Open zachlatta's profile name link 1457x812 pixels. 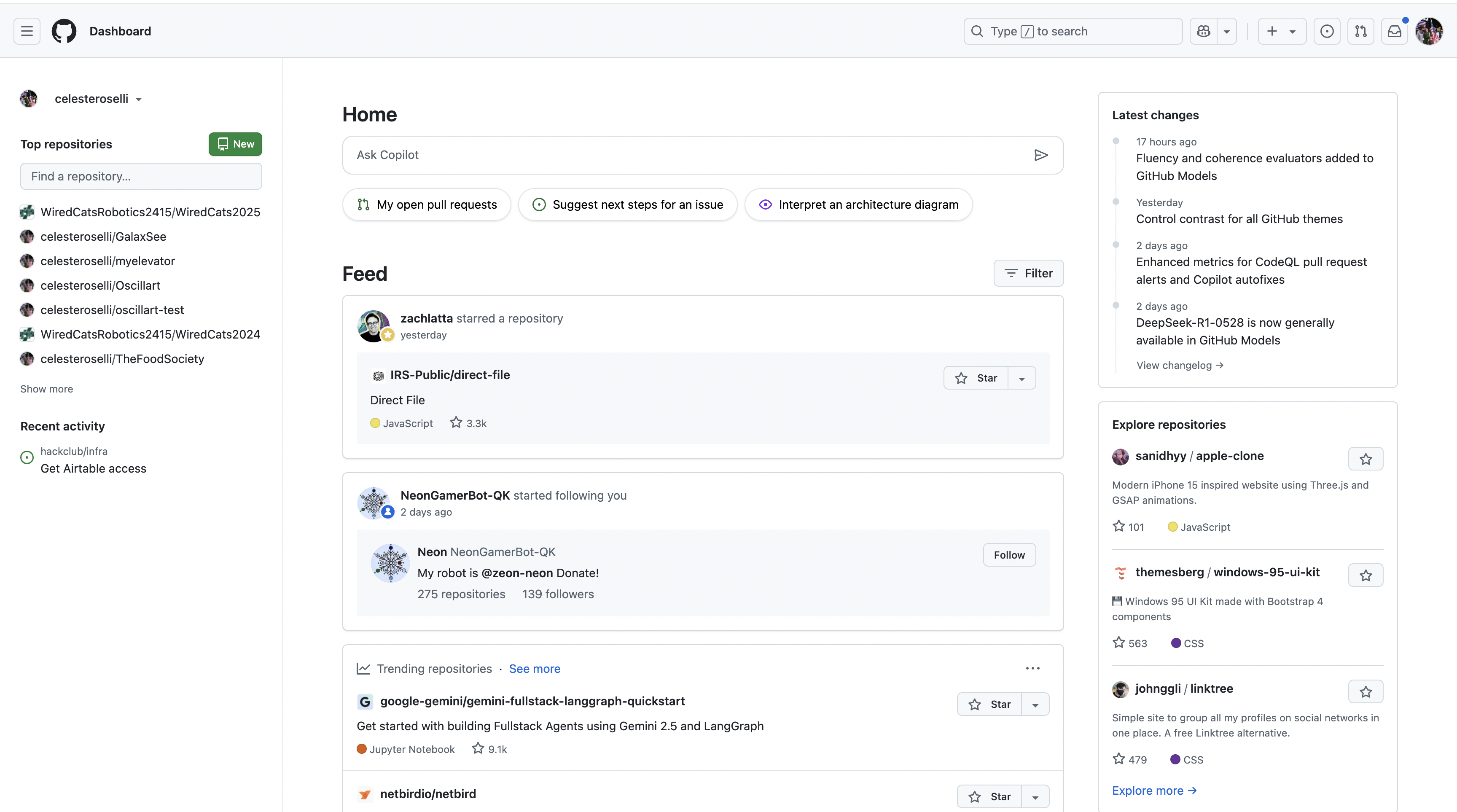click(427, 318)
